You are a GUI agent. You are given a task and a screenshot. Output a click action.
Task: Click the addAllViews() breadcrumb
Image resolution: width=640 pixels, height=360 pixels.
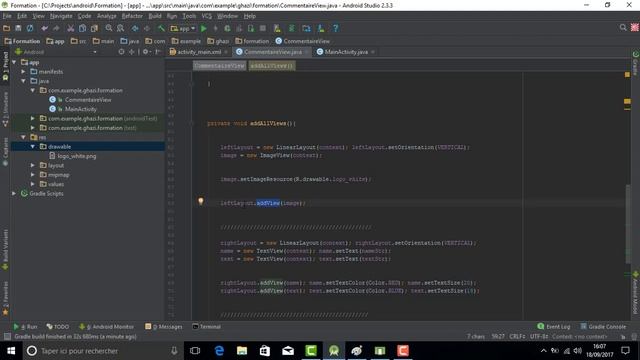coord(272,66)
